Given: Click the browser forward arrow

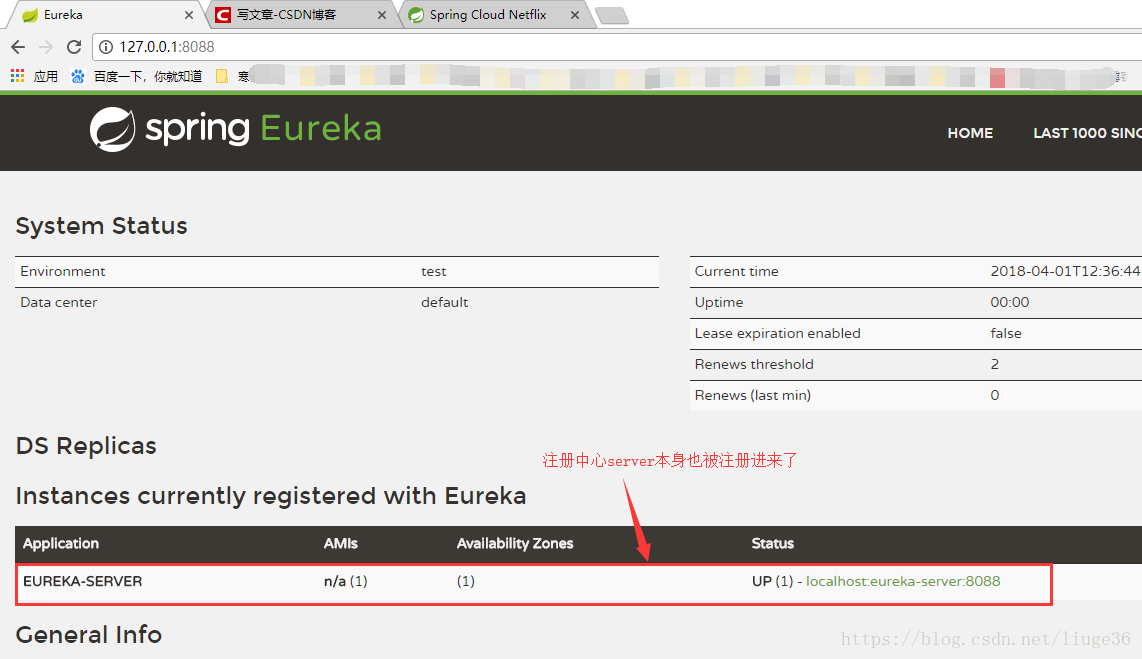Looking at the screenshot, I should point(46,47).
